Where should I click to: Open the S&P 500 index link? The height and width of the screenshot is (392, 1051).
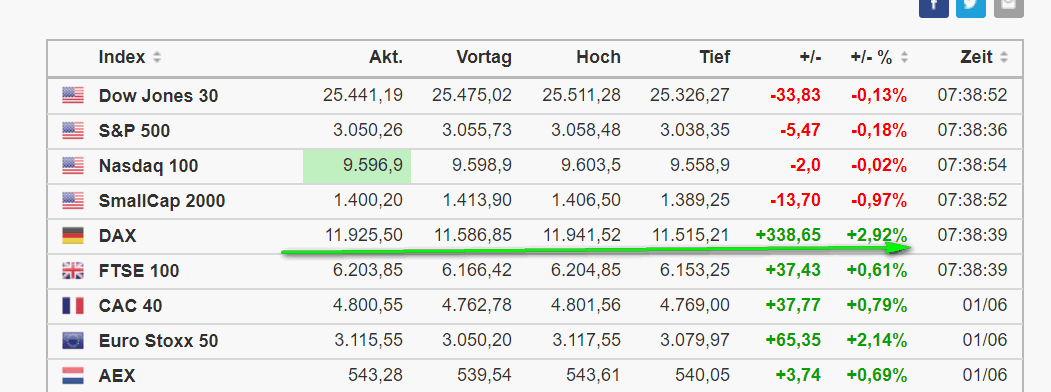coord(134,131)
